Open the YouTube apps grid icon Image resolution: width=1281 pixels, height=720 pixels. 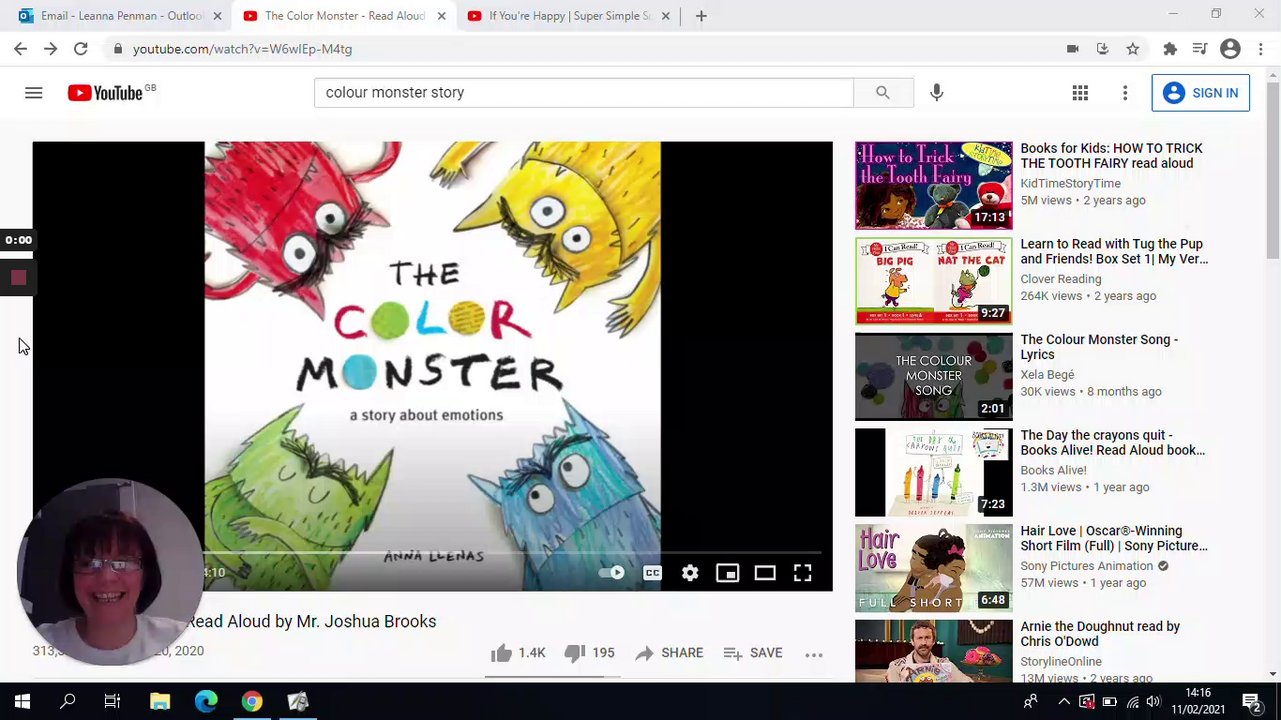click(1080, 93)
